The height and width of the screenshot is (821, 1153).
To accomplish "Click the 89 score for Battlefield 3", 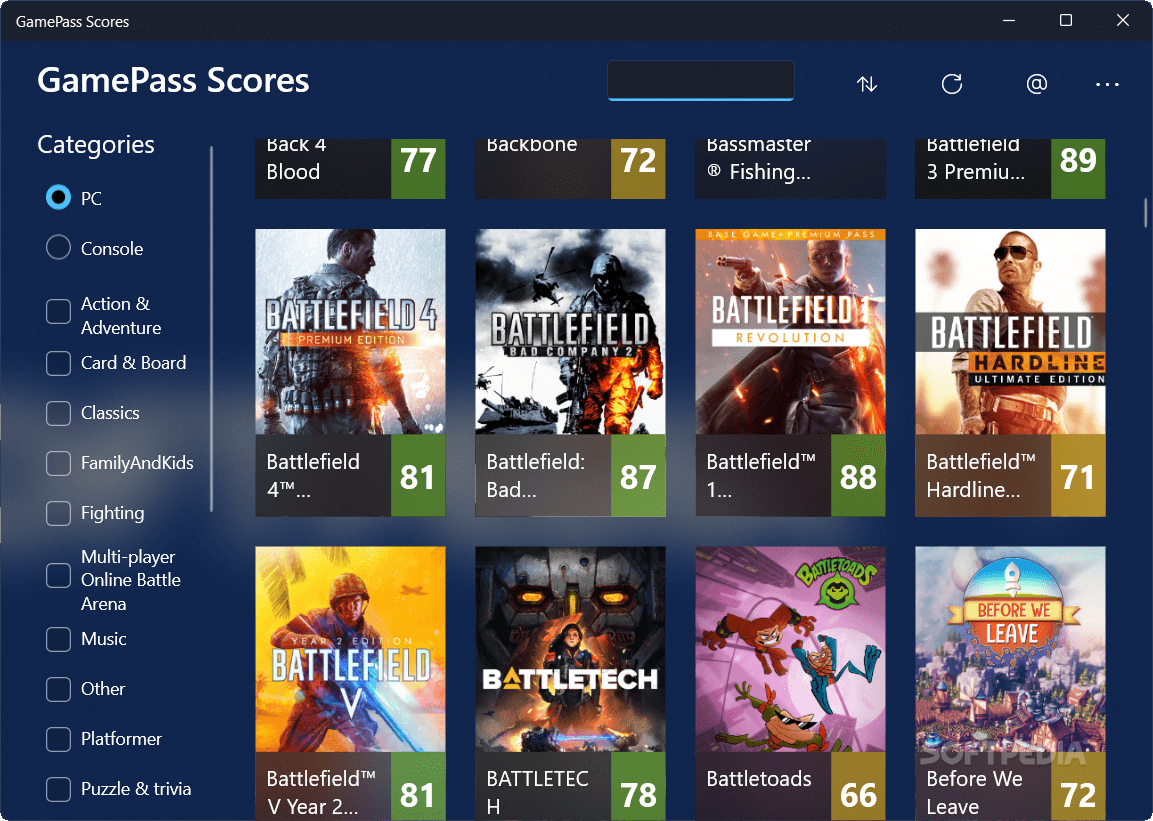I will point(1078,168).
